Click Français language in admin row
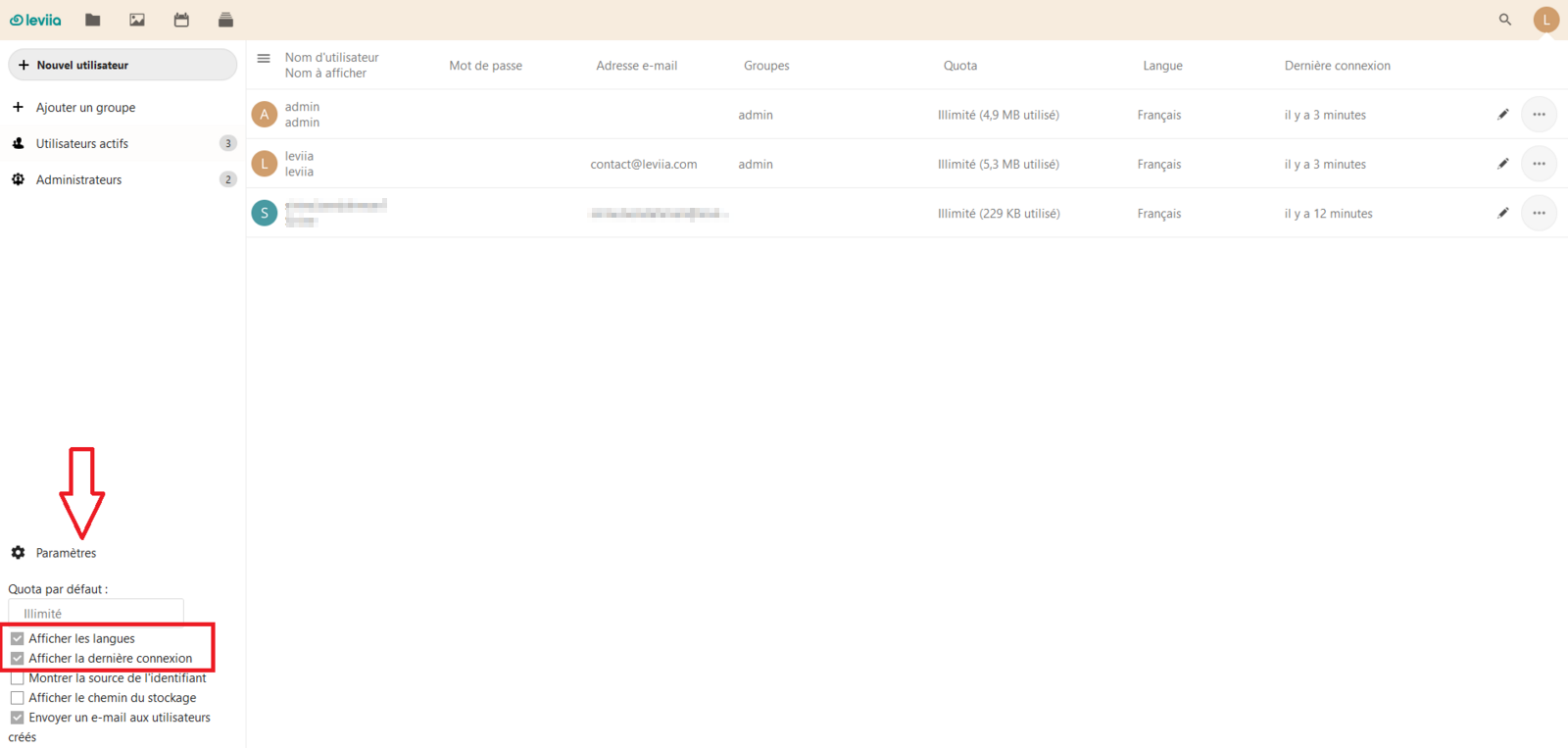1568x748 pixels. [x=1159, y=115]
